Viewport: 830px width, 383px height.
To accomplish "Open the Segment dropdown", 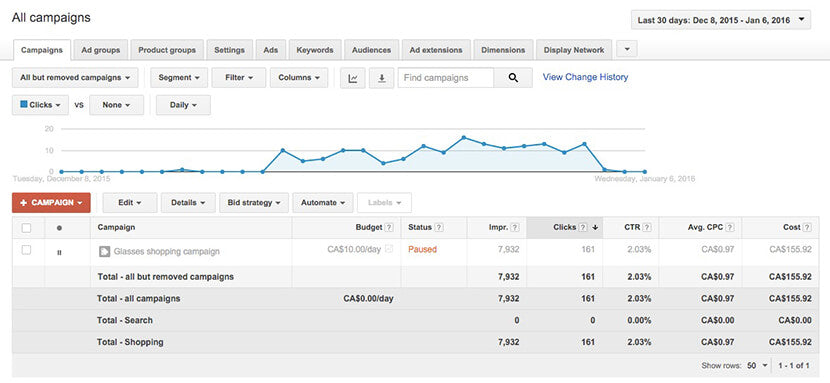I will click(179, 78).
